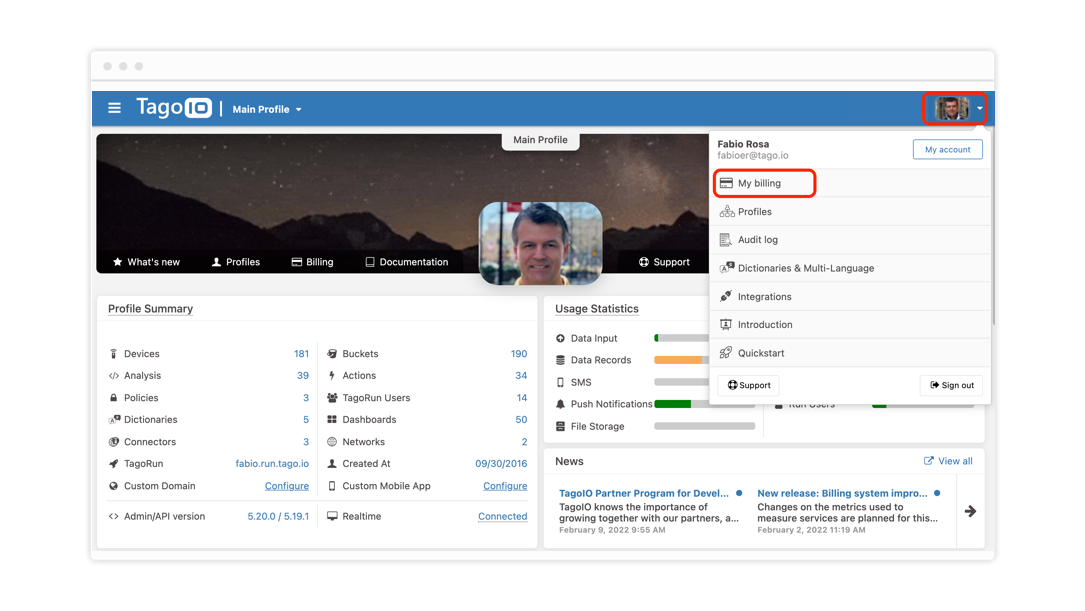Image resolution: width=1085 pixels, height=611 pixels.
Task: Click the Data Records usage bar
Action: tap(682, 360)
